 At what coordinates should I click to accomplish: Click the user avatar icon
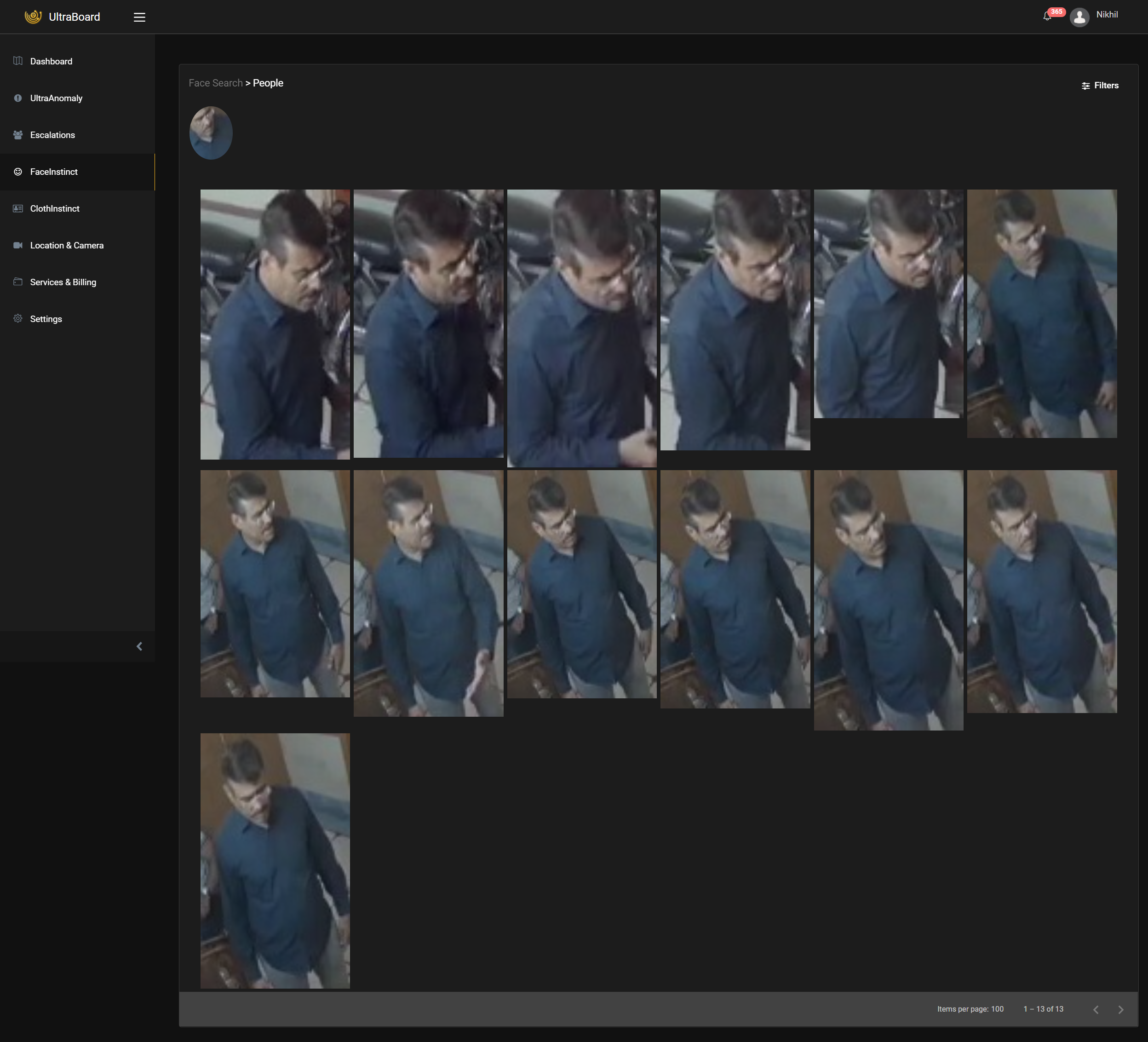tap(1079, 17)
